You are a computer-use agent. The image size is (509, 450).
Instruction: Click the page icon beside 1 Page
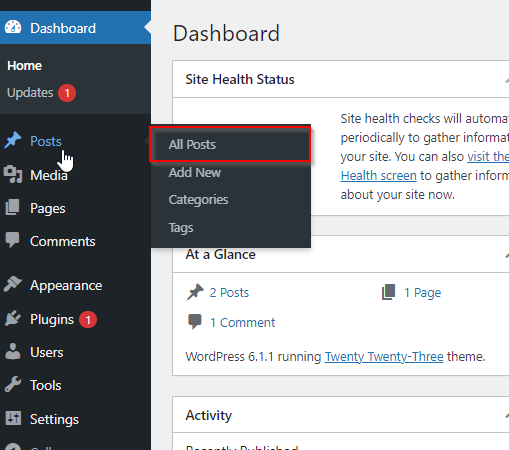click(x=388, y=292)
